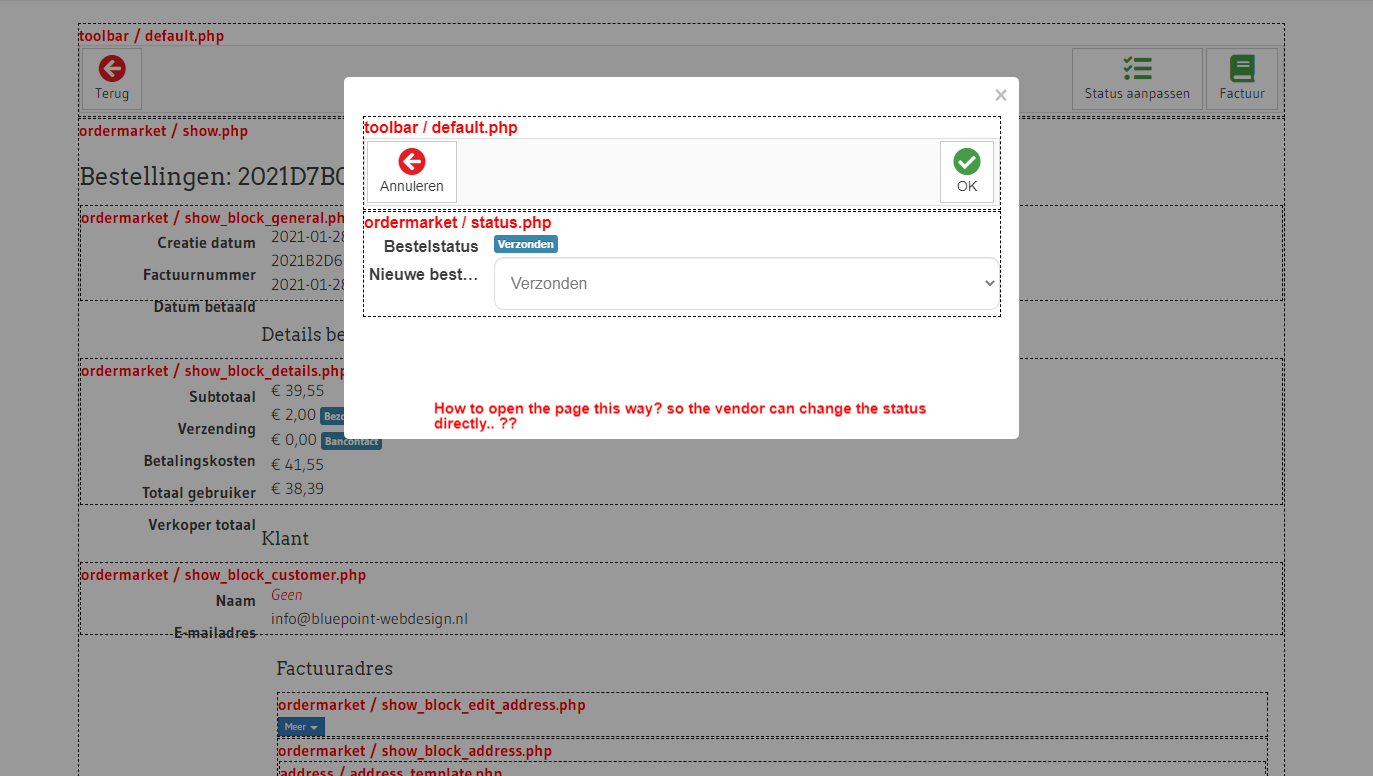The width and height of the screenshot is (1373, 776).
Task: Expand the Meer dropdown under Factuuradres
Action: point(301,727)
